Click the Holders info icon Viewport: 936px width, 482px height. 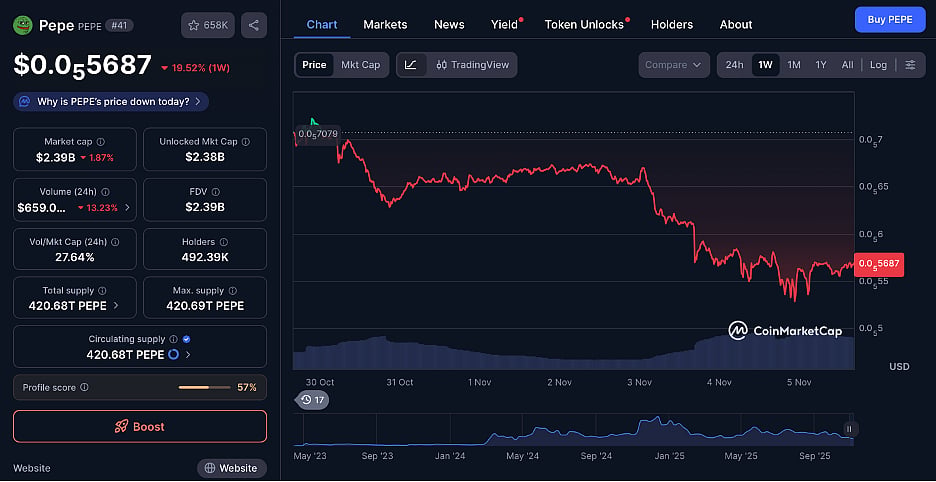[223, 242]
